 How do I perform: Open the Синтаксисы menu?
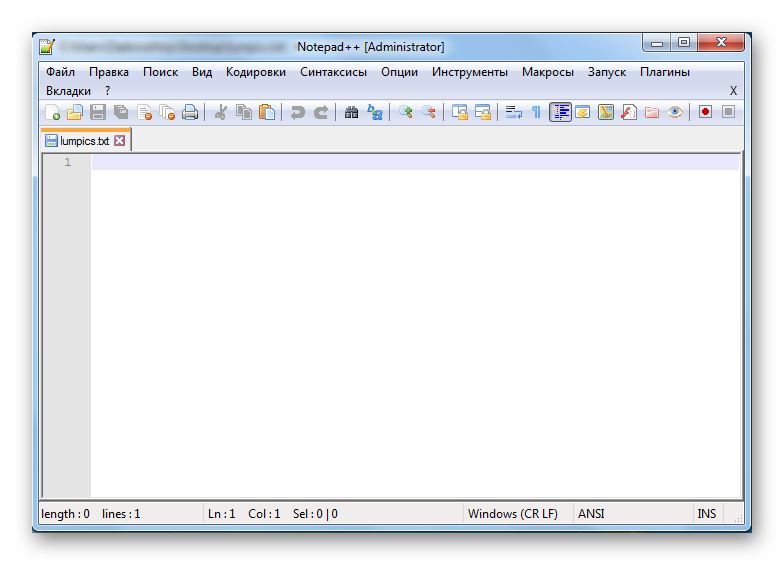(334, 72)
